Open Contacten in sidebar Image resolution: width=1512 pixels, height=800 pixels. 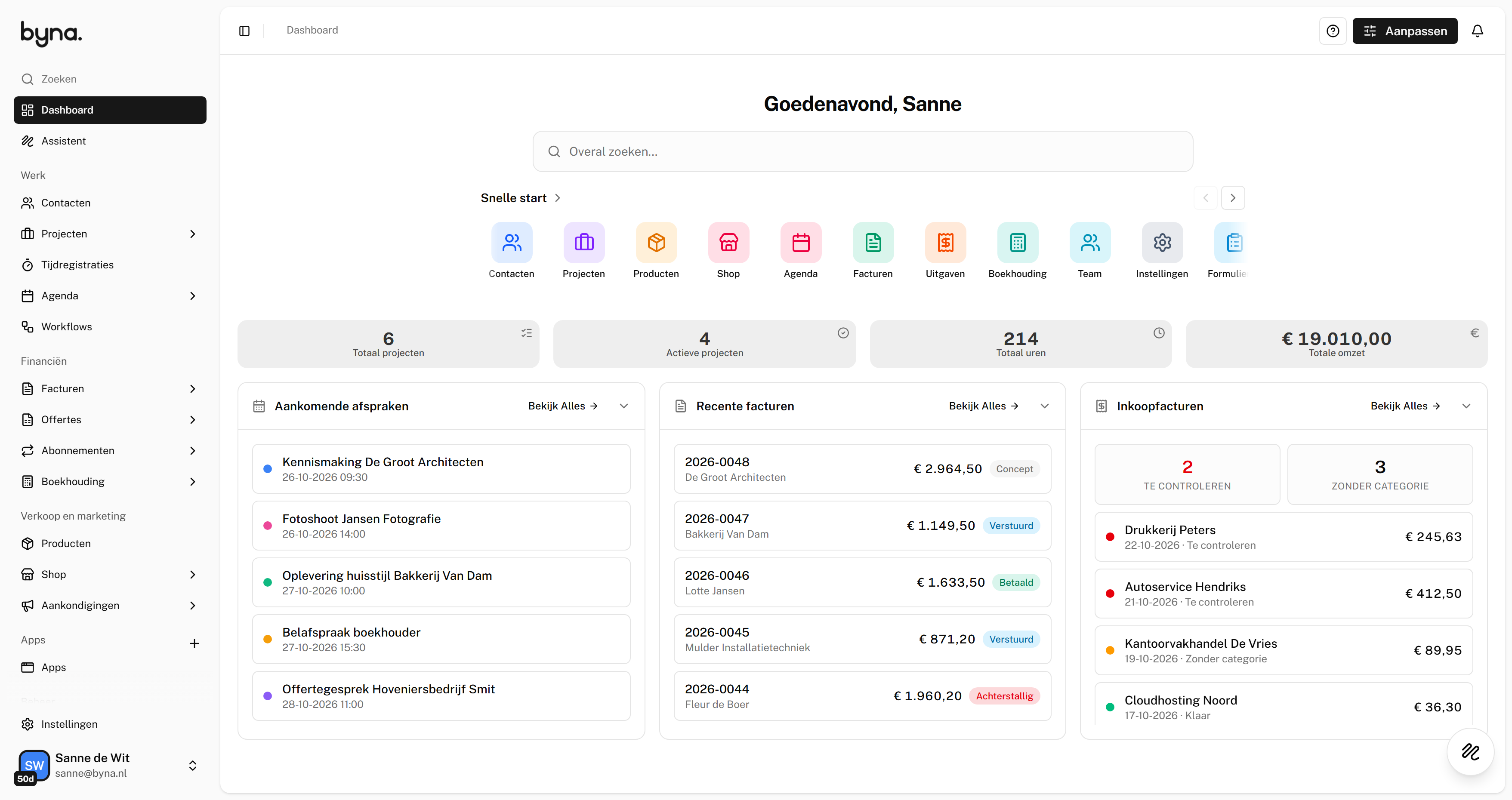[110, 203]
